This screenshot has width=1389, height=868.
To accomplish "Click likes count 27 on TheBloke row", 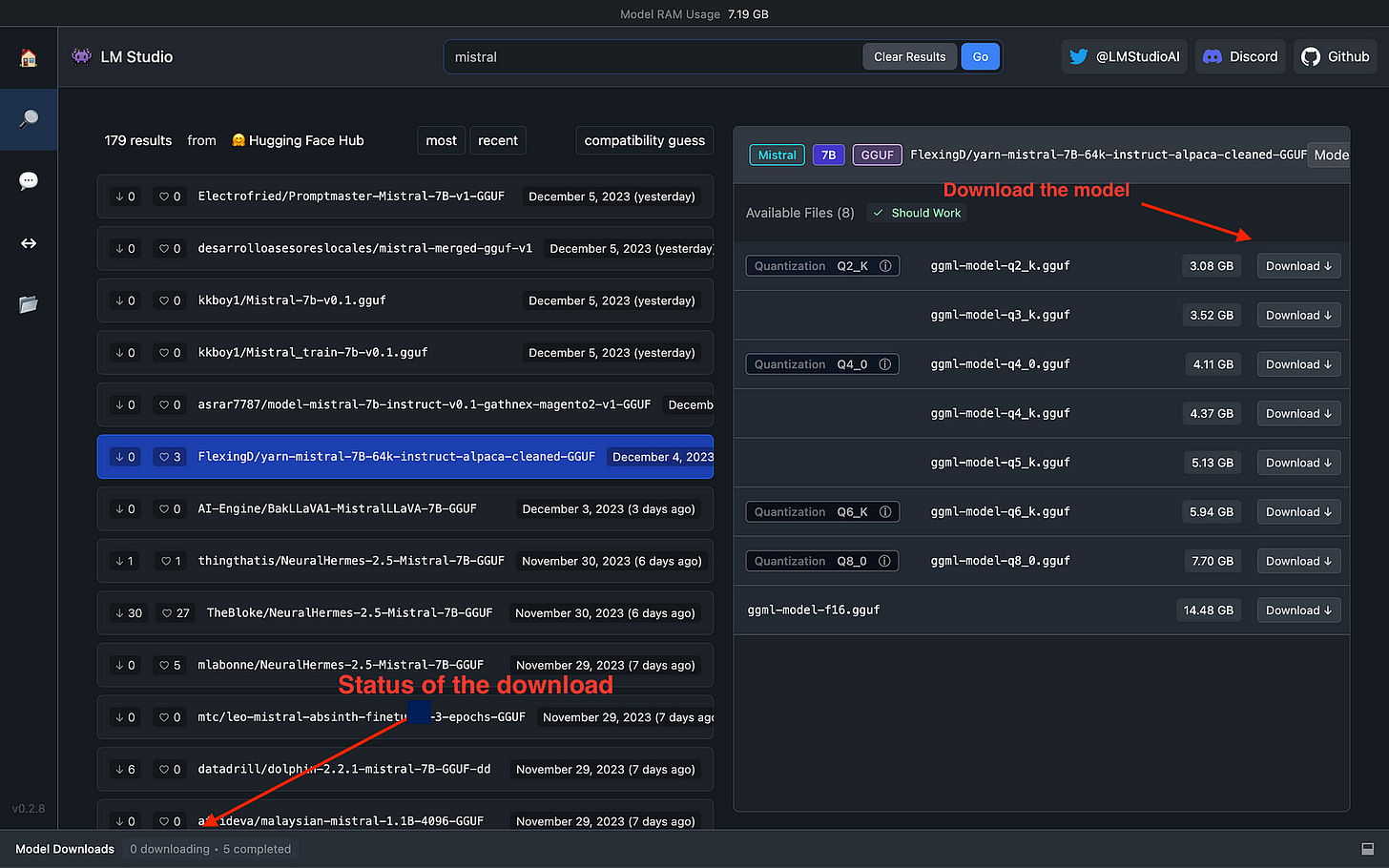I will (x=176, y=613).
